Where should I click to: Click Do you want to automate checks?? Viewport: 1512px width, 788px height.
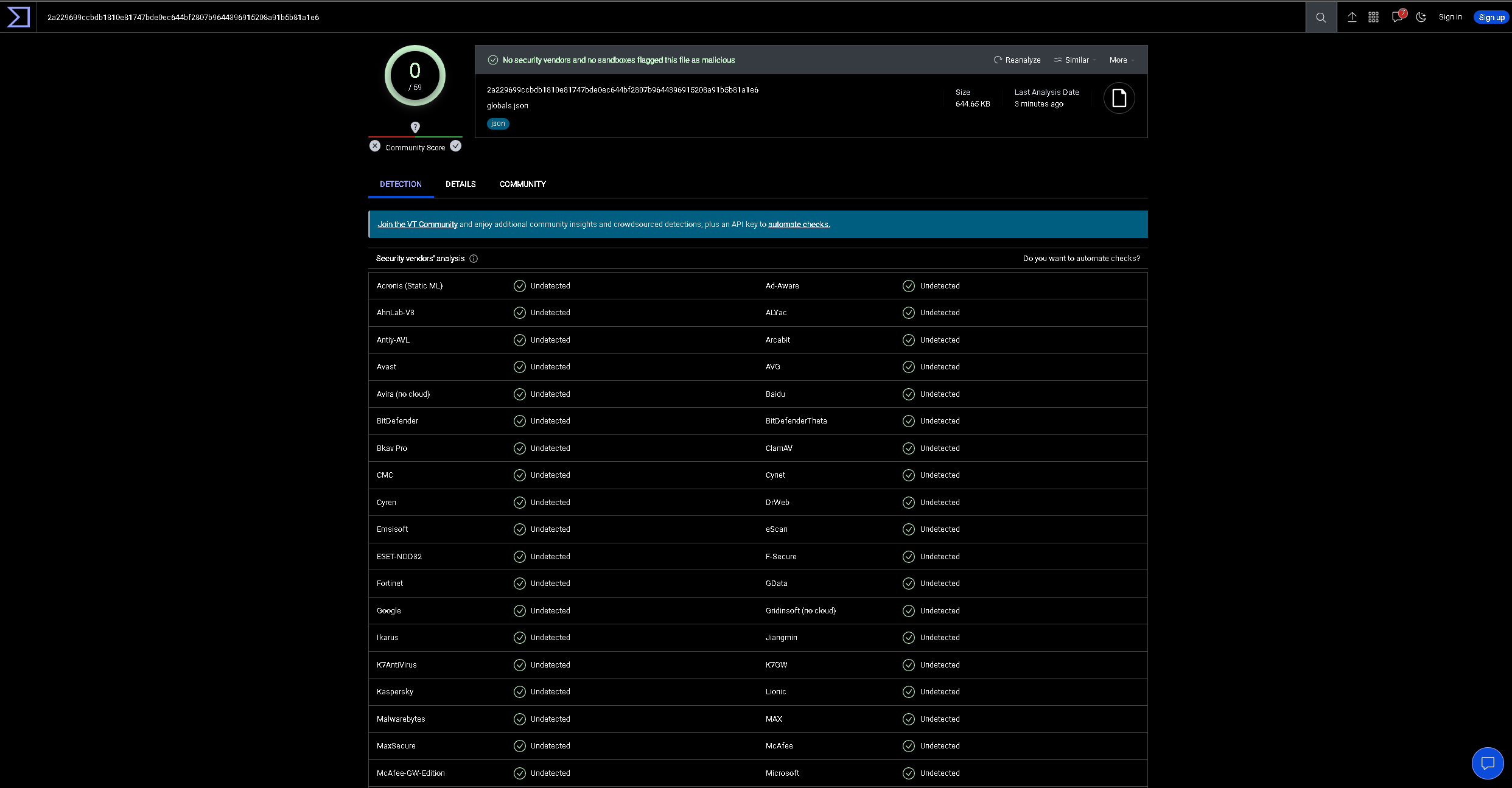[x=1081, y=259]
